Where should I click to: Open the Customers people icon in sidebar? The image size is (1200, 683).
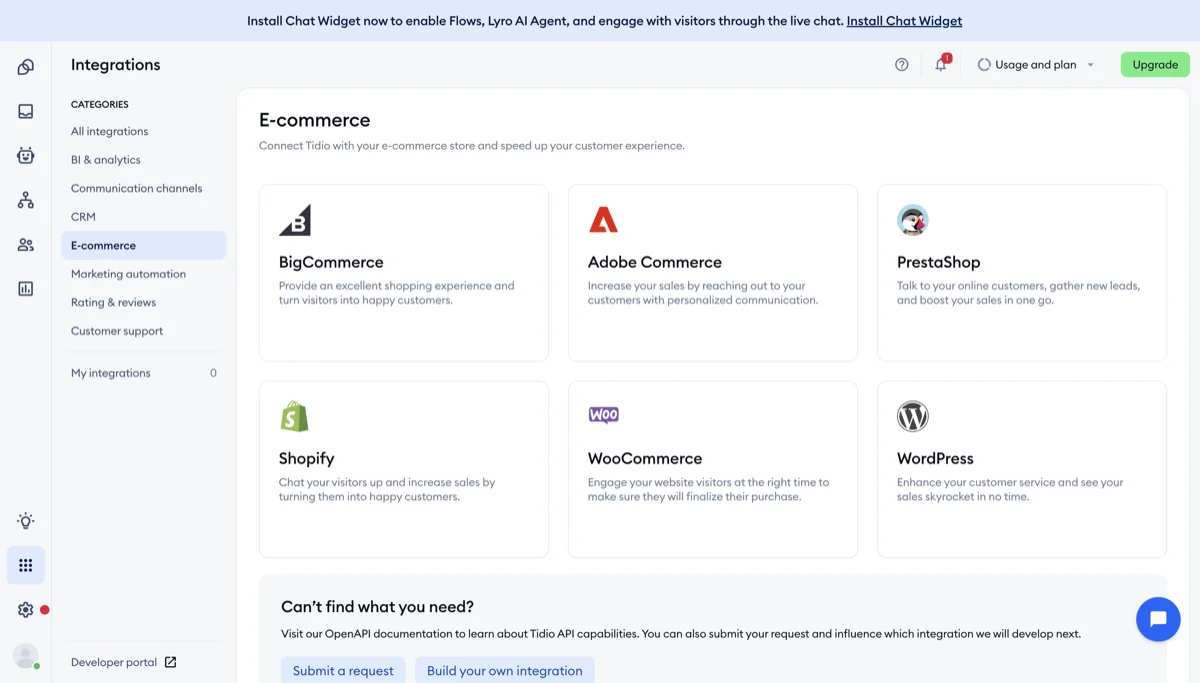[x=26, y=244]
